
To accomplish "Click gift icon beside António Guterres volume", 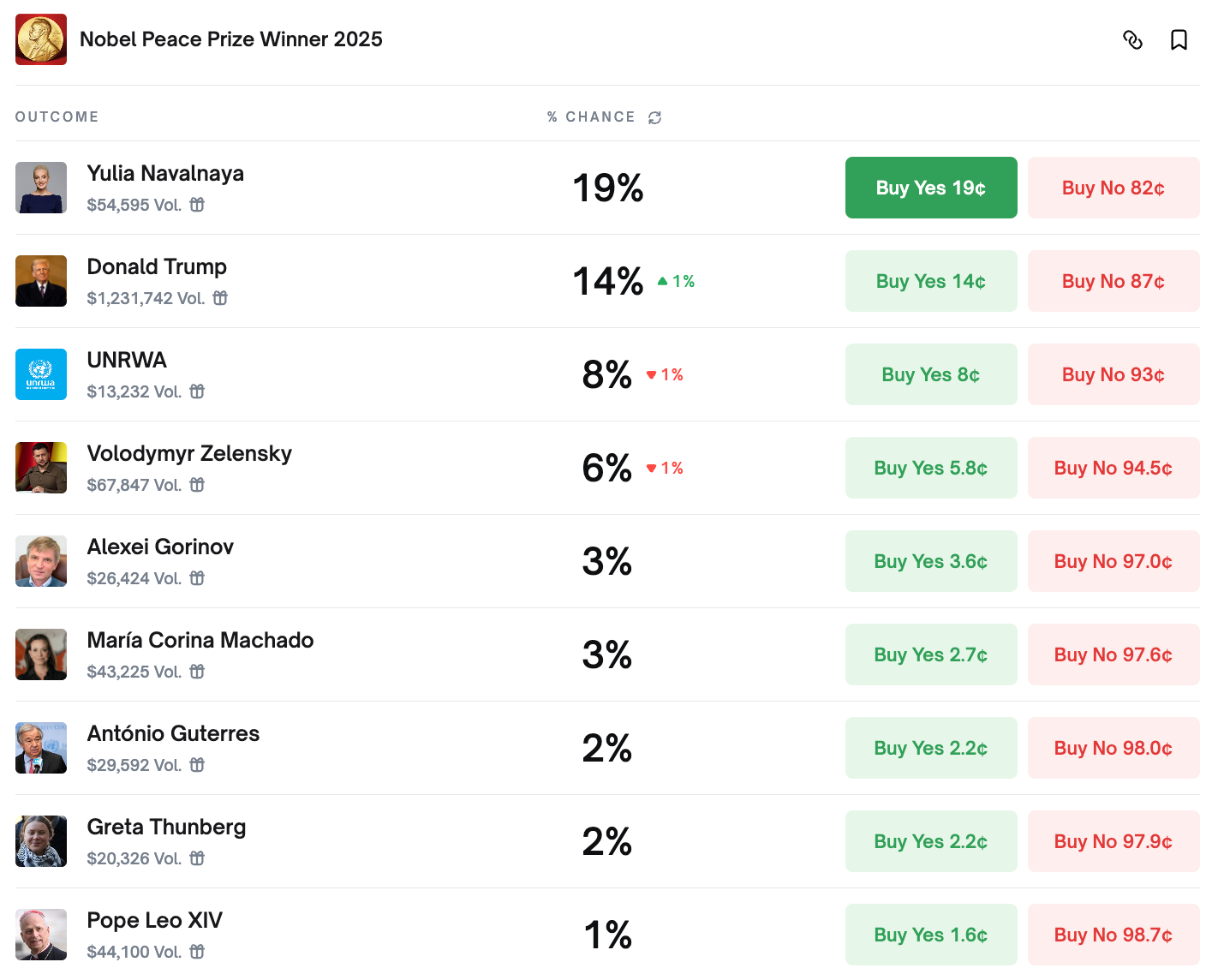I will pyautogui.click(x=197, y=765).
